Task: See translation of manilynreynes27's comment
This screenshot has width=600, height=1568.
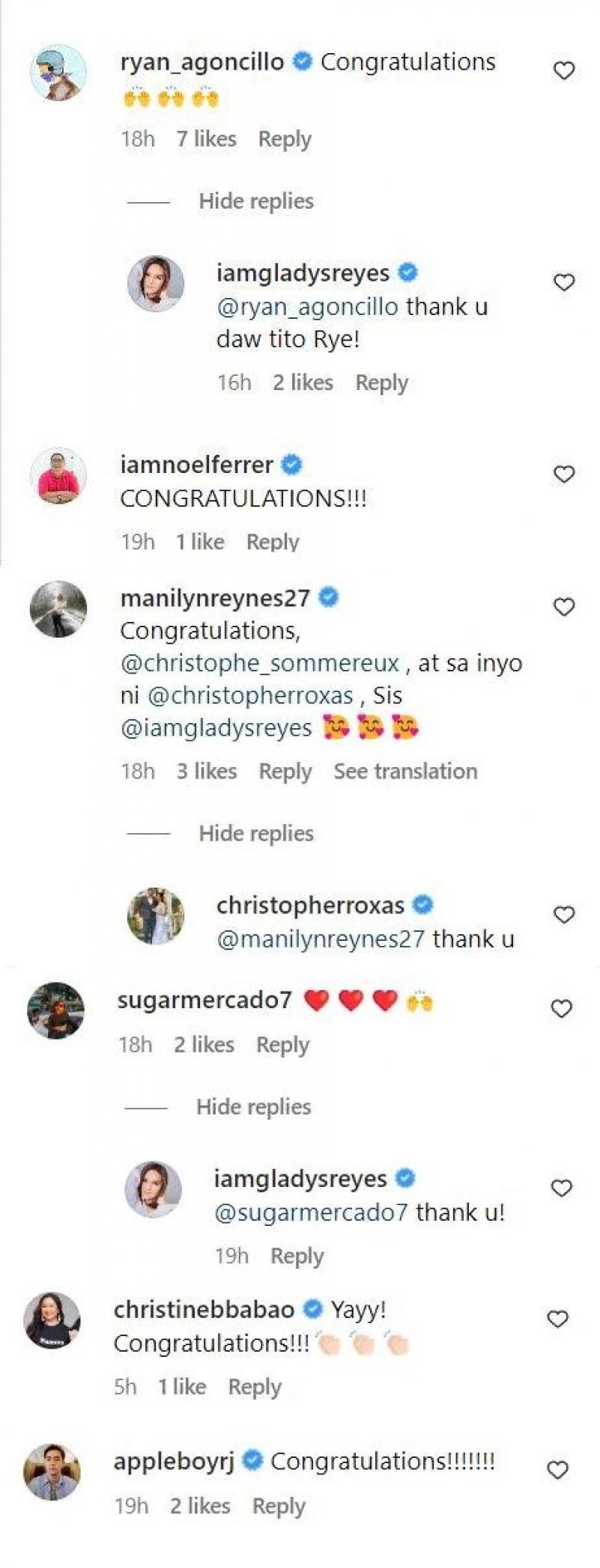Action: [405, 772]
